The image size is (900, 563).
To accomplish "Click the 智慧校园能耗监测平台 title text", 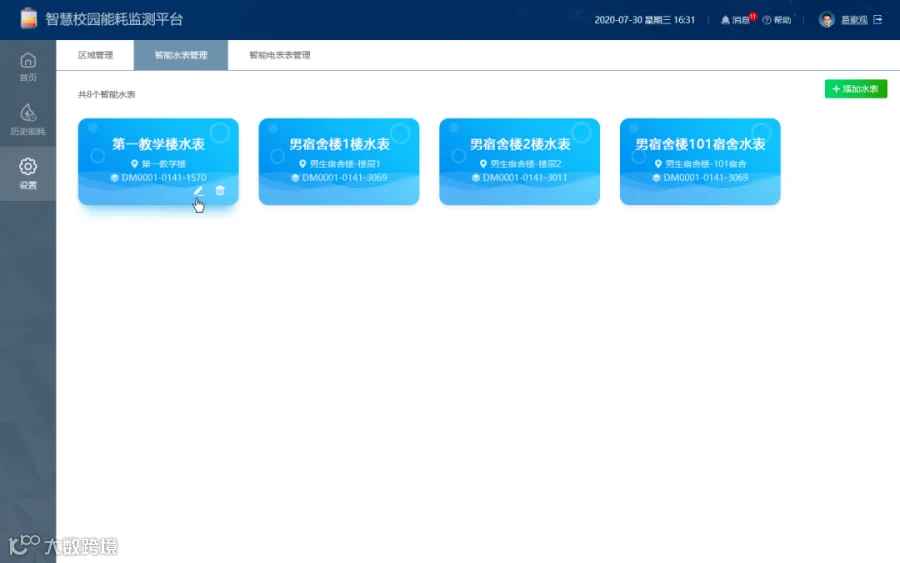I will 114,19.
